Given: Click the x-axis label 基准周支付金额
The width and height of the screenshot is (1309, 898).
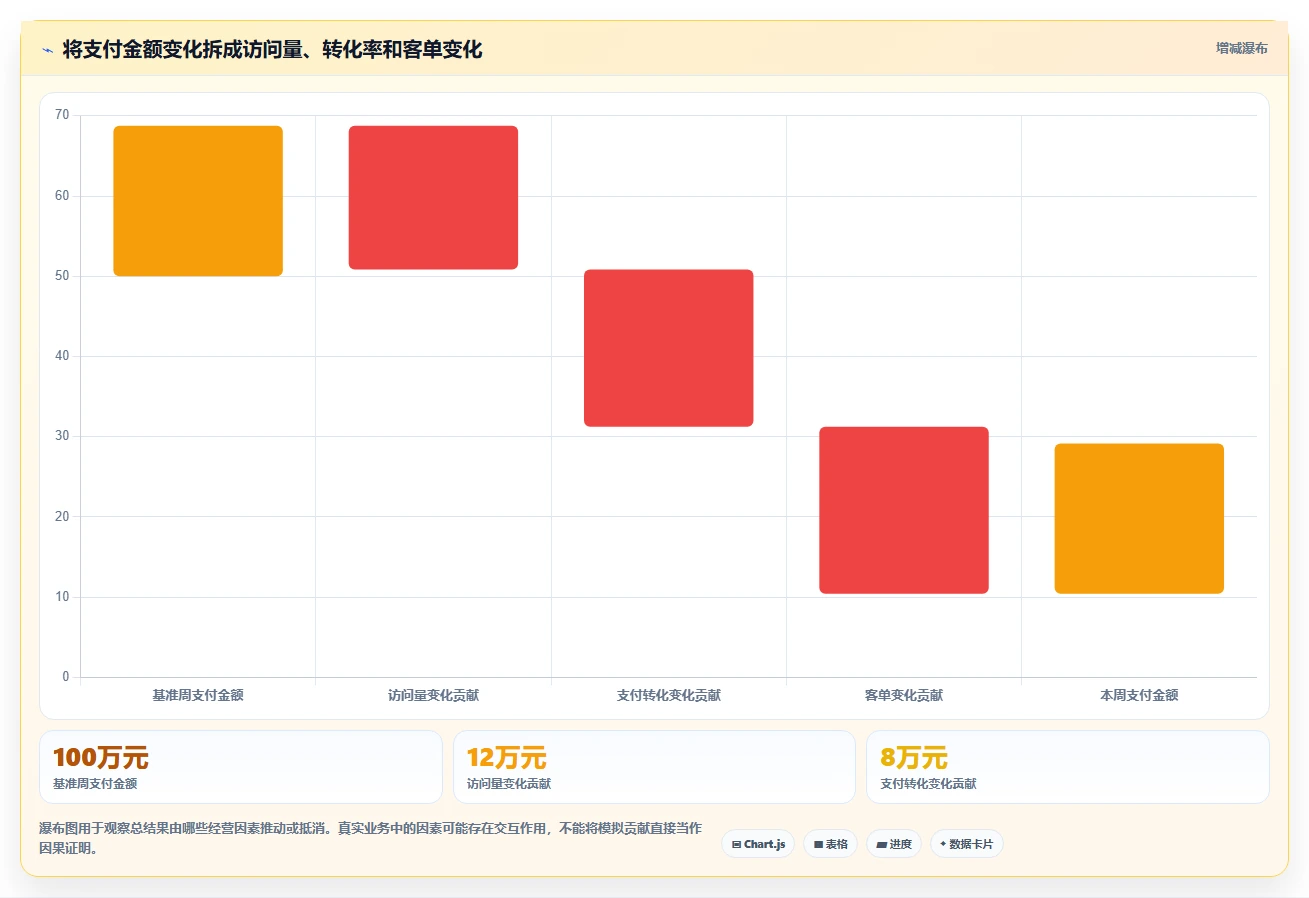Looking at the screenshot, I should coord(198,695).
